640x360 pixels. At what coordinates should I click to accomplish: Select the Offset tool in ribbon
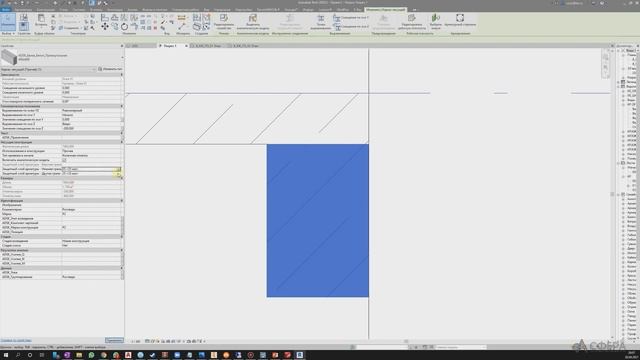pyautogui.click(x=115, y=18)
